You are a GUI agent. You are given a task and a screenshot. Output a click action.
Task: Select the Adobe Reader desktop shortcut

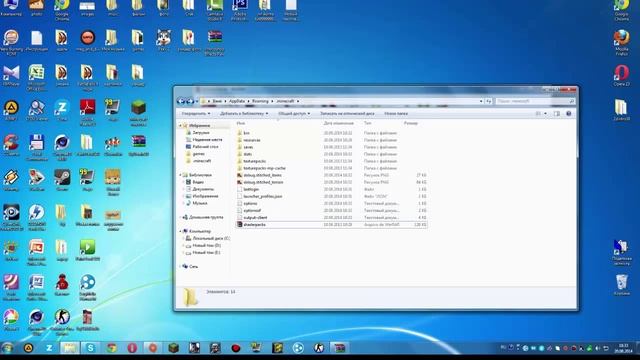click(87, 112)
